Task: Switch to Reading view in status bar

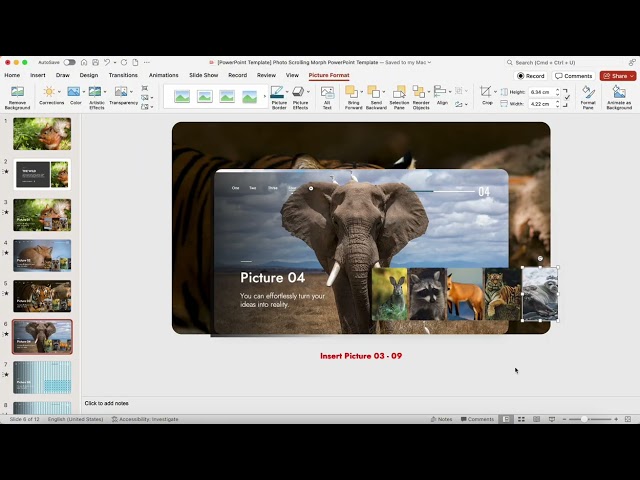Action: coord(537,419)
